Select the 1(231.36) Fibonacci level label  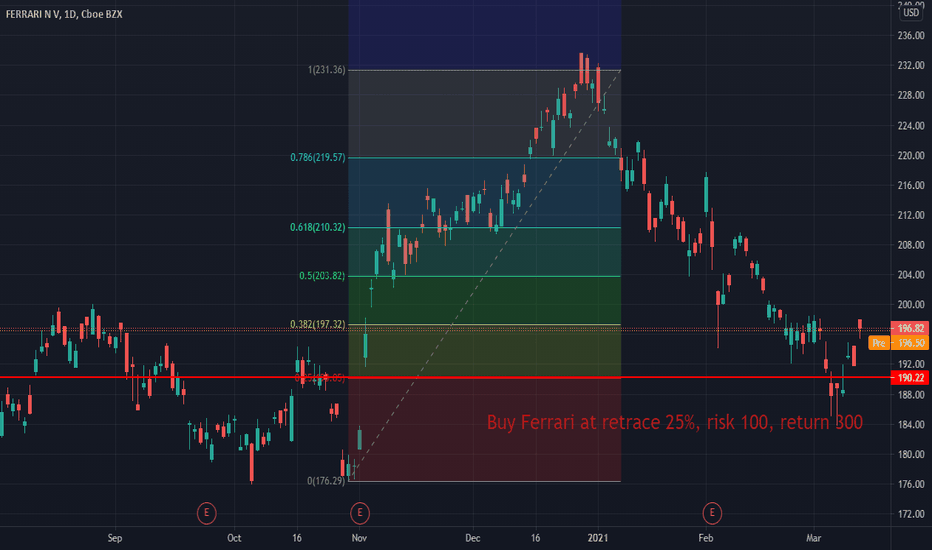pyautogui.click(x=326, y=70)
